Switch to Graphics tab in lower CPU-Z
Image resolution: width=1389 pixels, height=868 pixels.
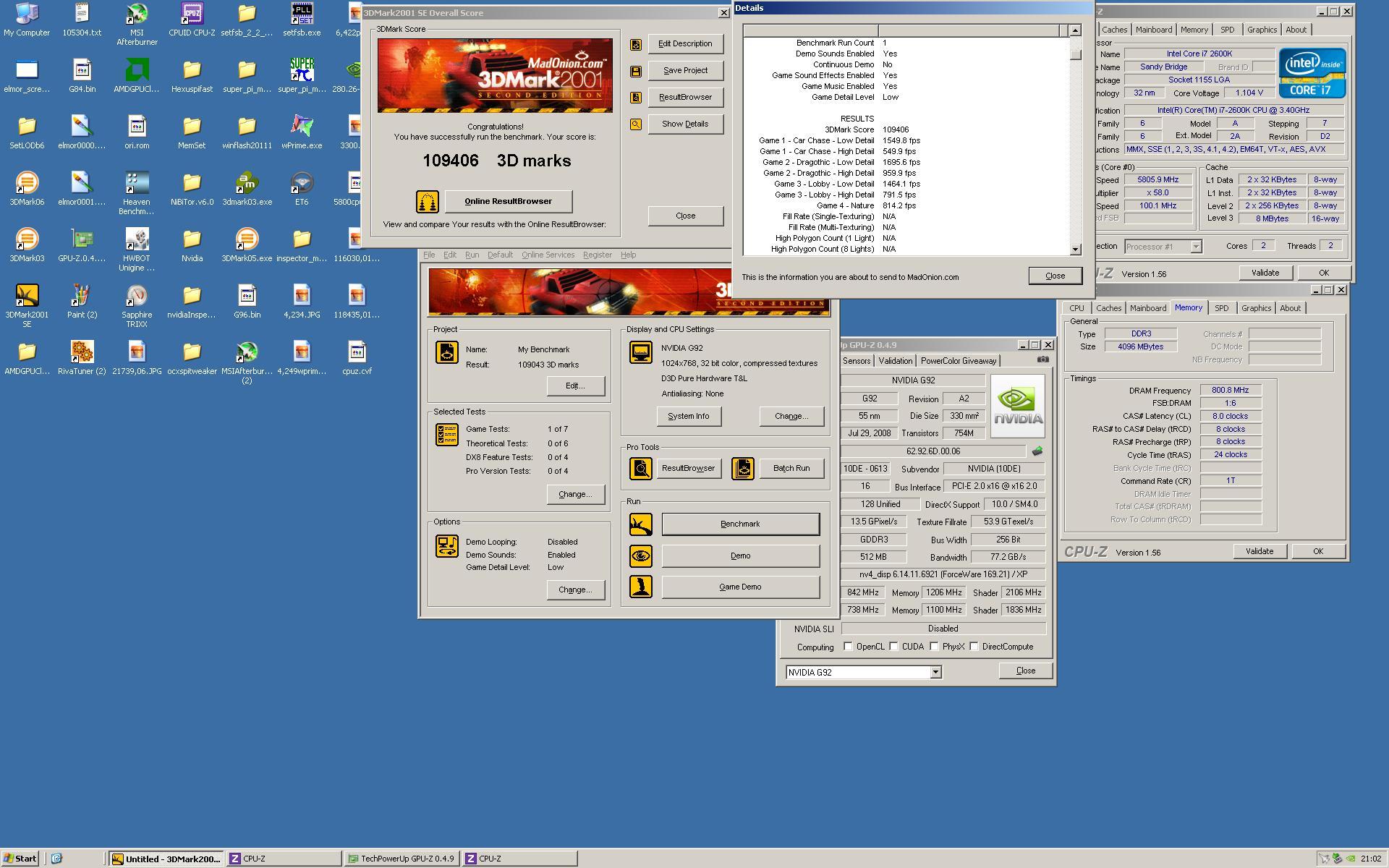(1256, 308)
